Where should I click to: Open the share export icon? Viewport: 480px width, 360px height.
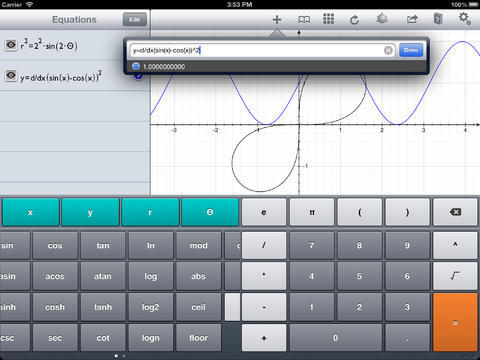[x=412, y=19]
